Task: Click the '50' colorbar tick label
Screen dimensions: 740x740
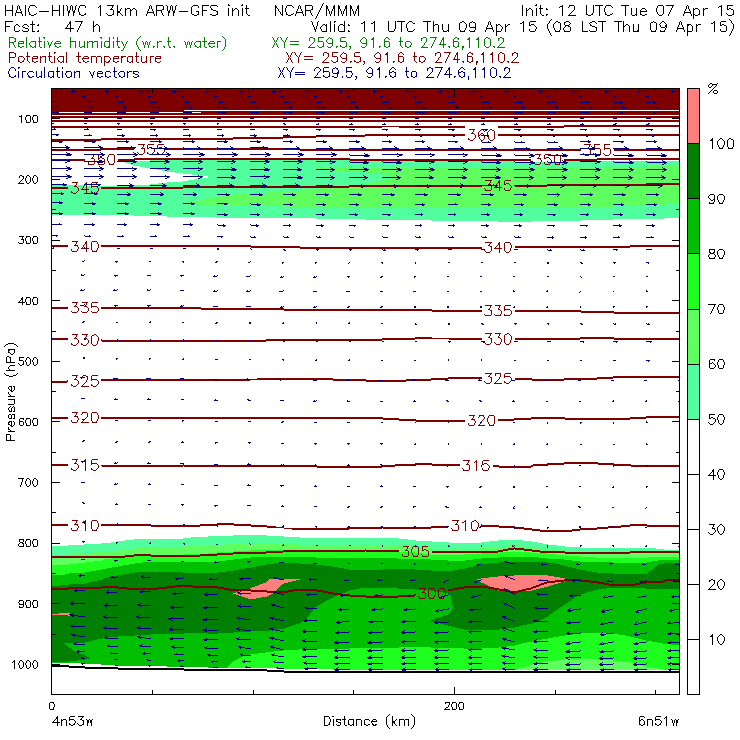Action: [x=716, y=420]
